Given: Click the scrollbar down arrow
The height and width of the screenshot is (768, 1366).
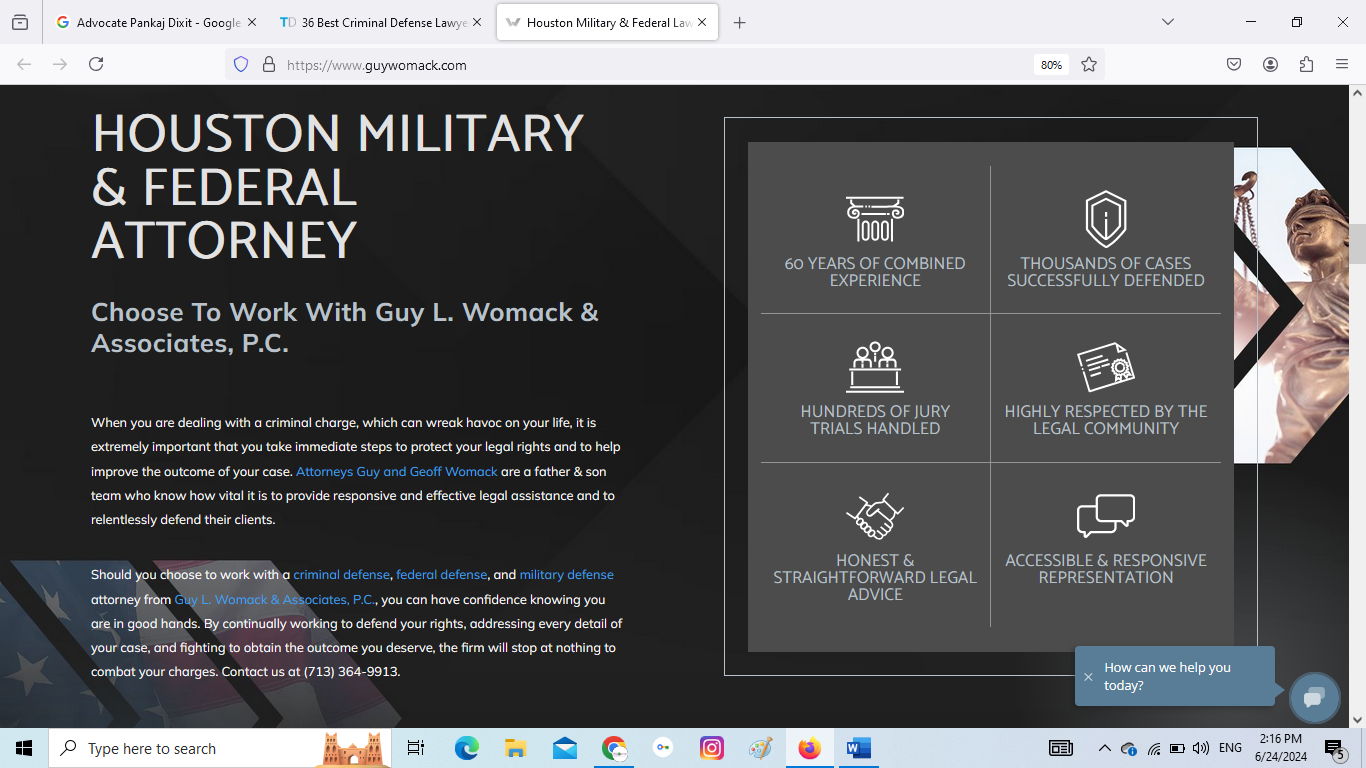Looking at the screenshot, I should [x=1357, y=719].
